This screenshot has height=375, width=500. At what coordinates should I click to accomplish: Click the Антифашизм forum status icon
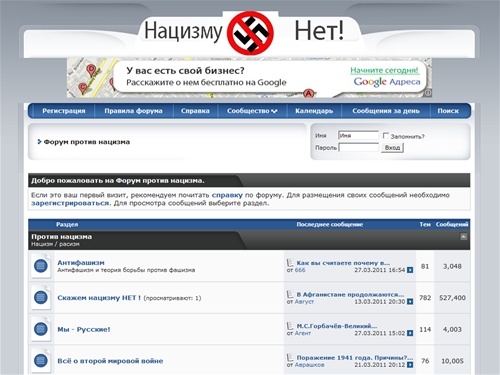point(41,266)
